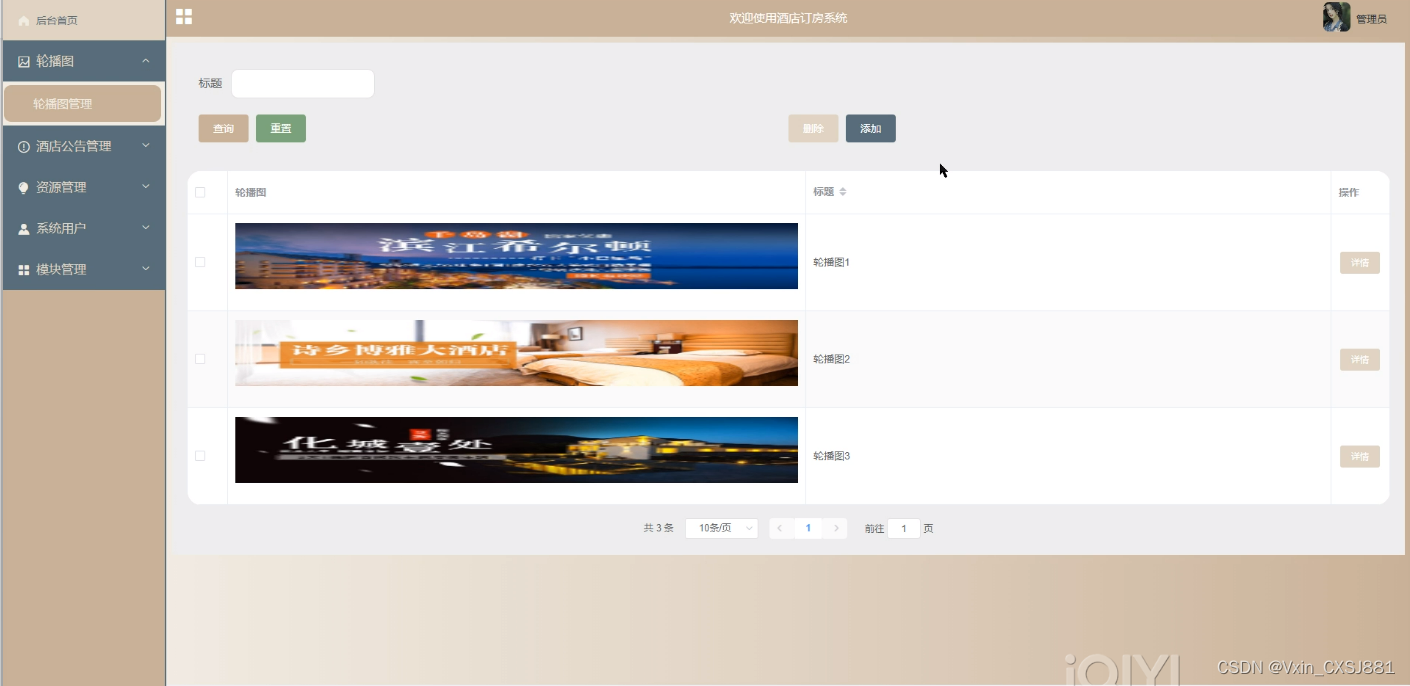Screen dimensions: 1410x686
Task: Open 详情 for 轮播图1
Action: [1360, 263]
